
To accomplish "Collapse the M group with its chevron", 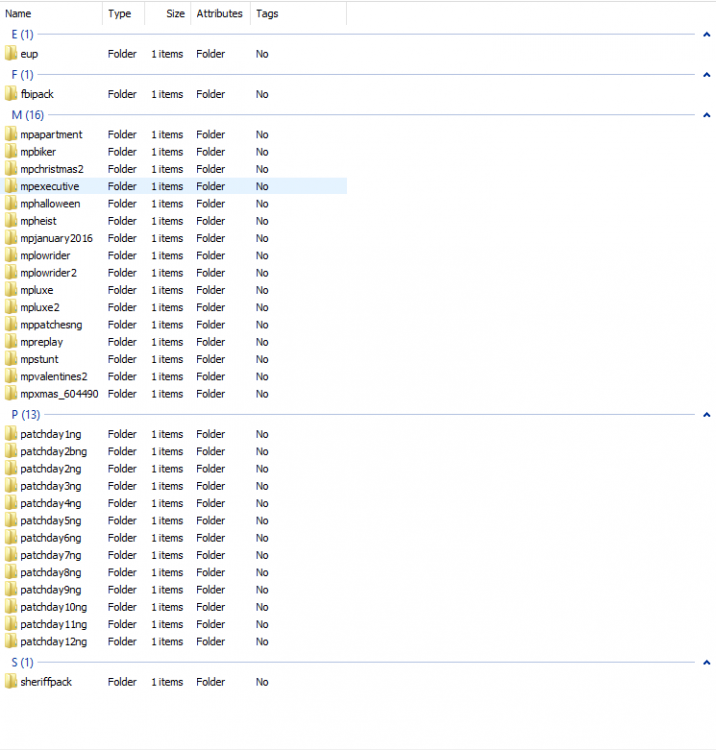I will [x=706, y=115].
